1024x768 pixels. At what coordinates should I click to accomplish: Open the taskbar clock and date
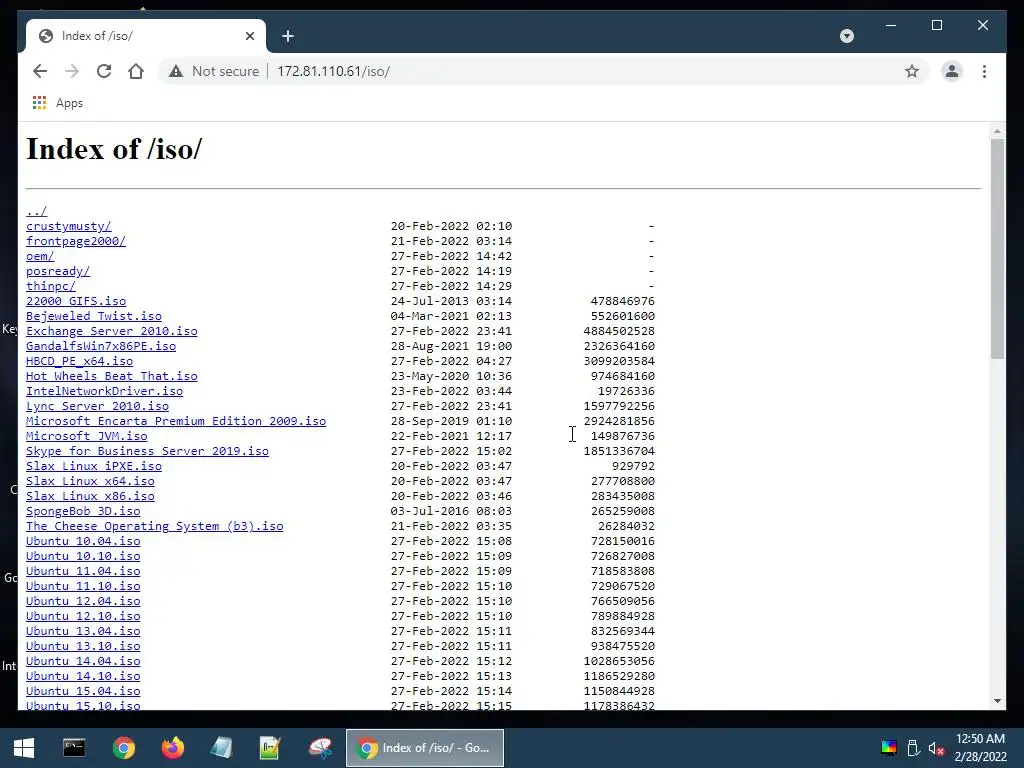(x=980, y=748)
